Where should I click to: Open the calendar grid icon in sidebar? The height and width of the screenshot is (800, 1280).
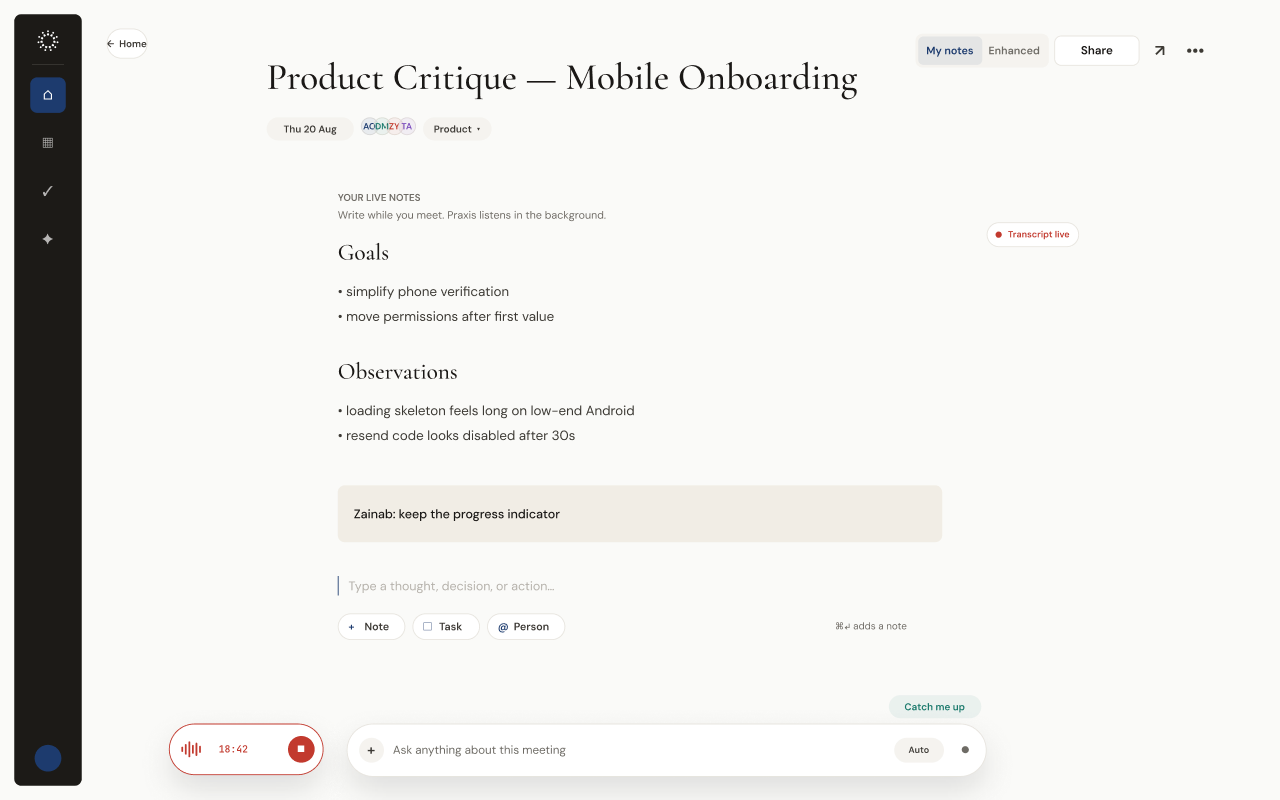pyautogui.click(x=48, y=143)
